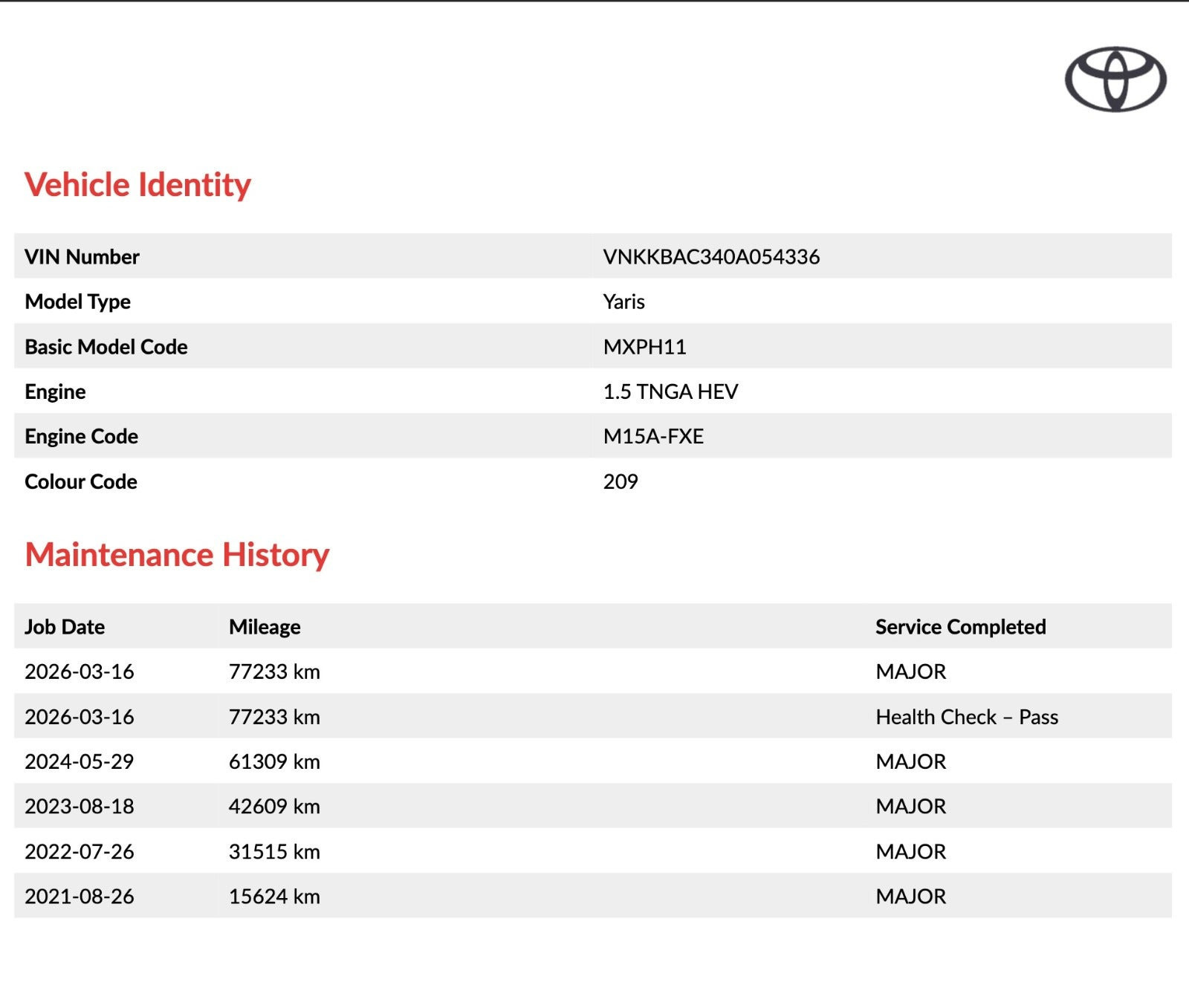Click the "Model Type" label

click(77, 302)
